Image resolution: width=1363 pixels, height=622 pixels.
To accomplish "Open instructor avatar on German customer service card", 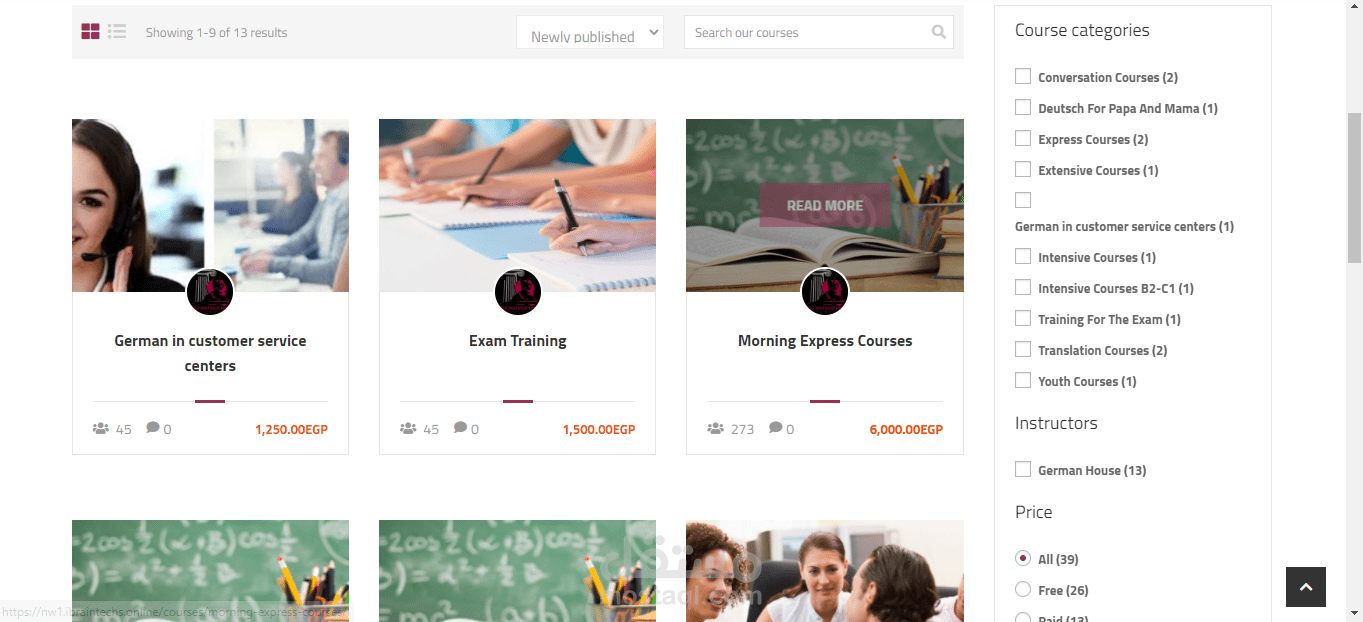I will 210,292.
